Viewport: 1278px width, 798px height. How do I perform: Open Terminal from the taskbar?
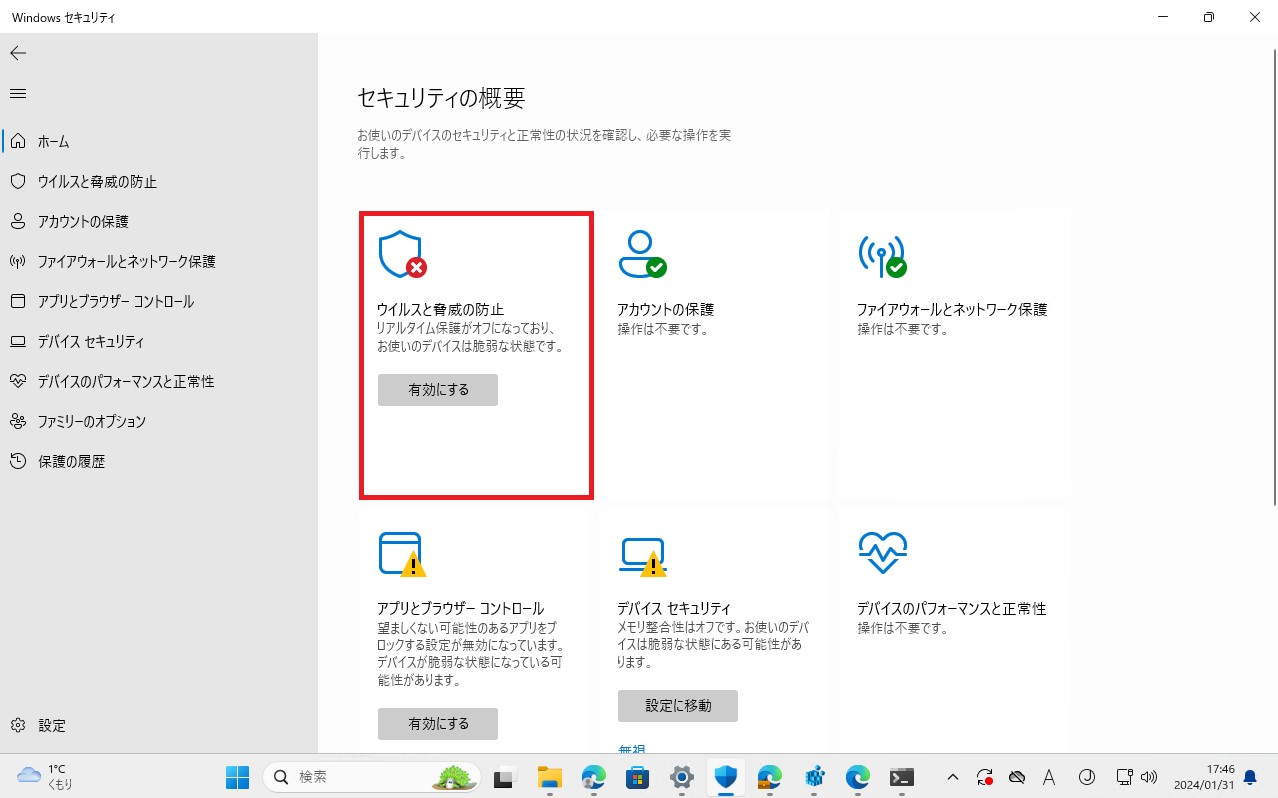coord(902,777)
